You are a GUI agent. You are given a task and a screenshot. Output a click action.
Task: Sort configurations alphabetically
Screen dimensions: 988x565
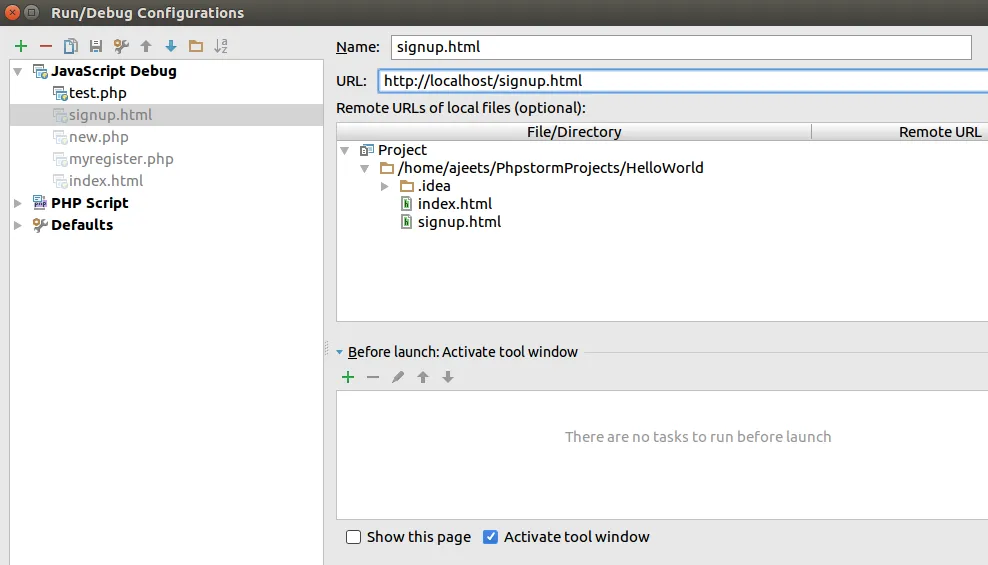221,46
